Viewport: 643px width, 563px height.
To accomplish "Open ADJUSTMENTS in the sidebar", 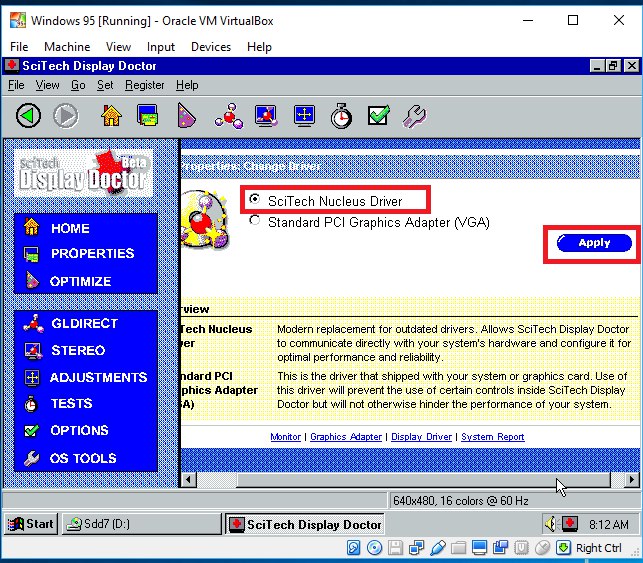I will point(85,377).
